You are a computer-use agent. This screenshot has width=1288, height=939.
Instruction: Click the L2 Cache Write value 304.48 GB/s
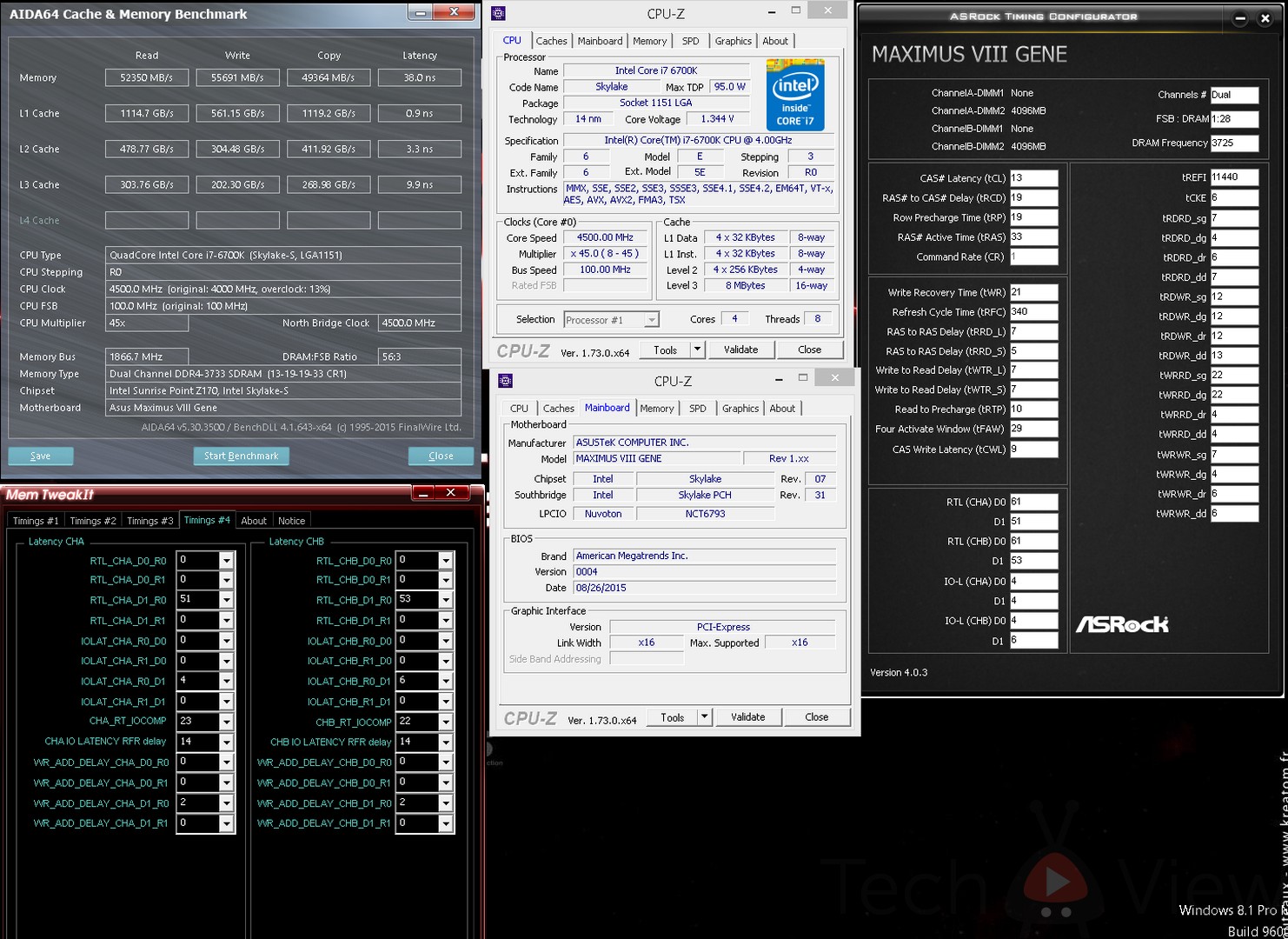(238, 149)
